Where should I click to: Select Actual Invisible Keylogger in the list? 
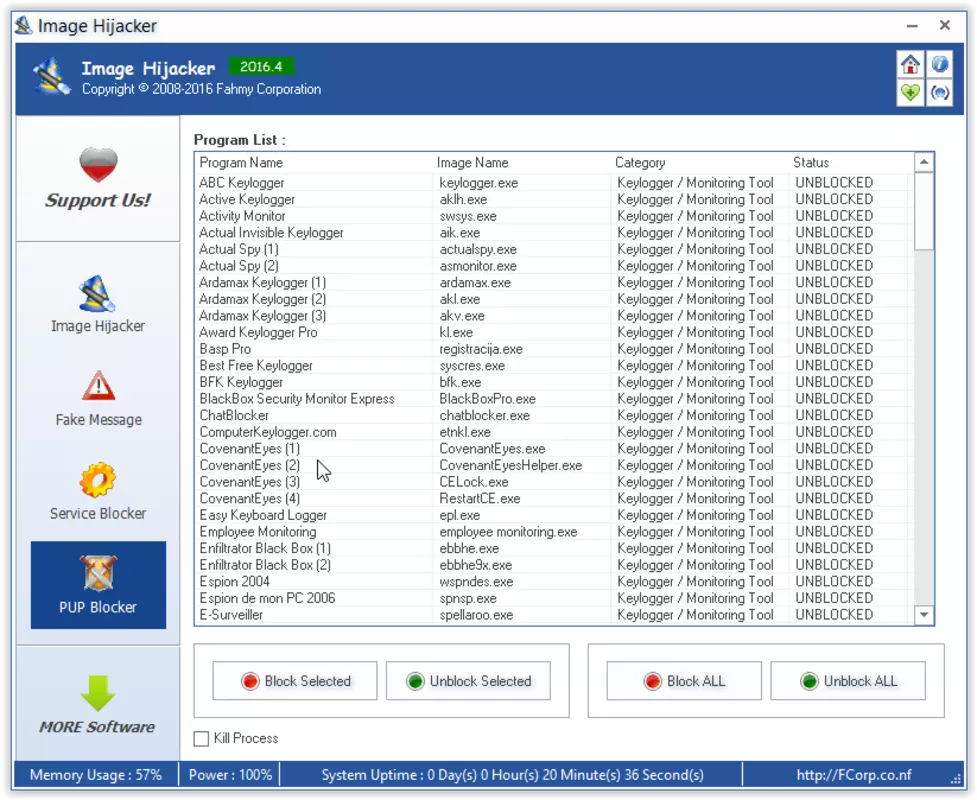[x=554, y=232]
